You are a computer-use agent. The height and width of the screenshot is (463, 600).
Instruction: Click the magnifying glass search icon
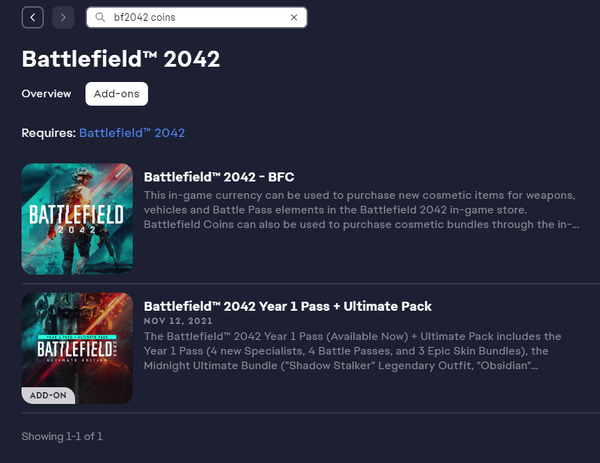click(x=100, y=17)
